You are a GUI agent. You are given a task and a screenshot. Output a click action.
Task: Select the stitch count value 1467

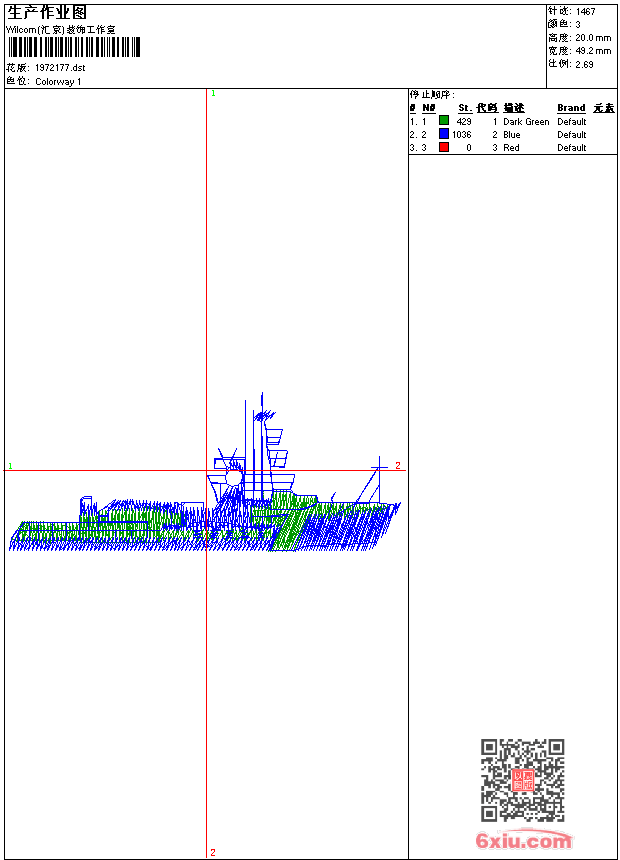click(585, 12)
